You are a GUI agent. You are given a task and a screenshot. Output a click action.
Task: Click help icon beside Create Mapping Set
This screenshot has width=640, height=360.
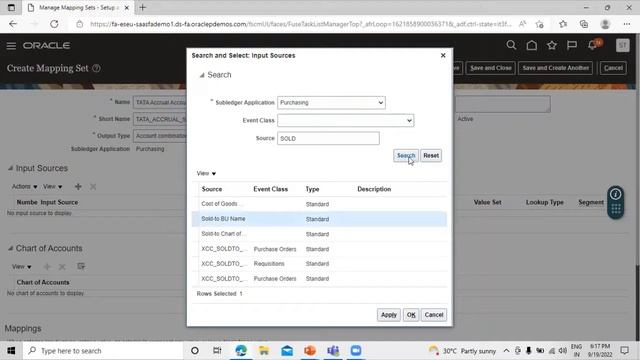96,68
